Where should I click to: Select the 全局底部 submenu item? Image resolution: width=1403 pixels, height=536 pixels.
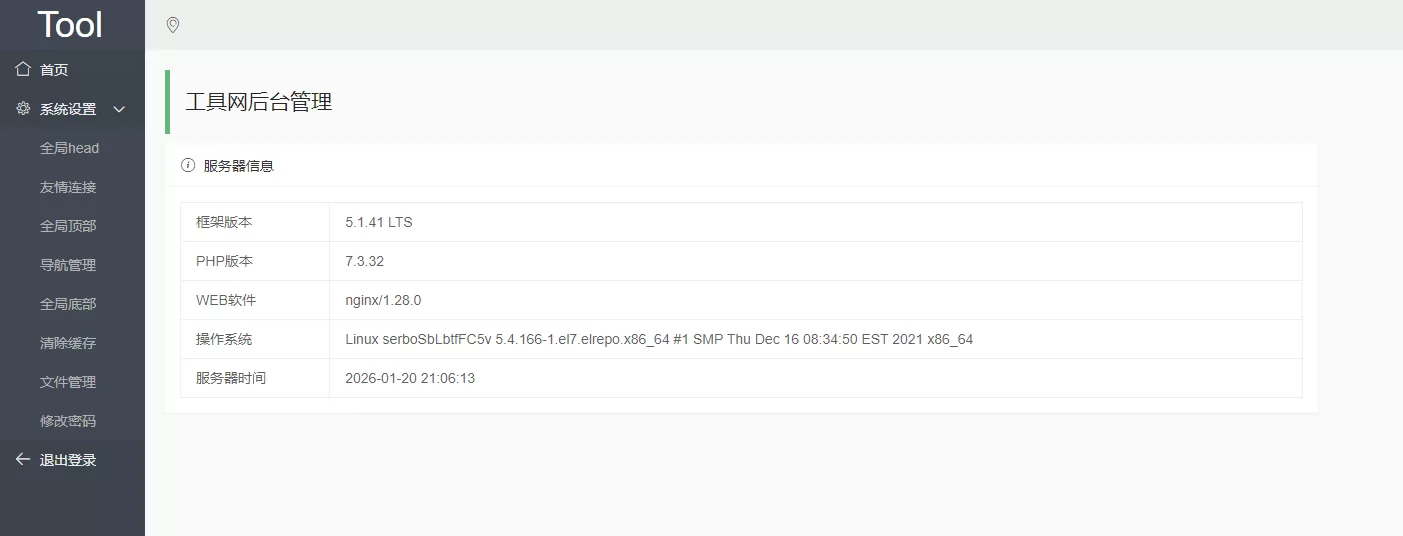(x=68, y=304)
